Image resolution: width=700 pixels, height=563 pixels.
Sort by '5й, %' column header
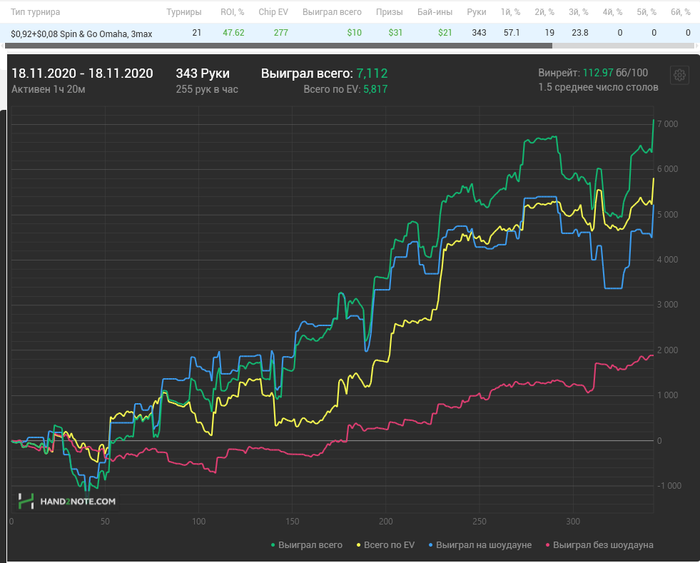tap(646, 12)
